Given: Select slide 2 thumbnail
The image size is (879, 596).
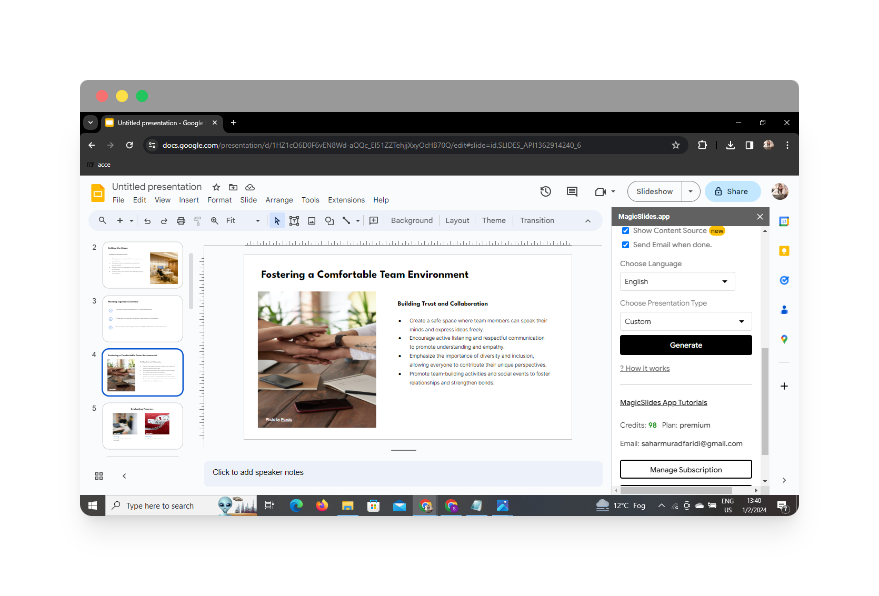Looking at the screenshot, I should 142,266.
